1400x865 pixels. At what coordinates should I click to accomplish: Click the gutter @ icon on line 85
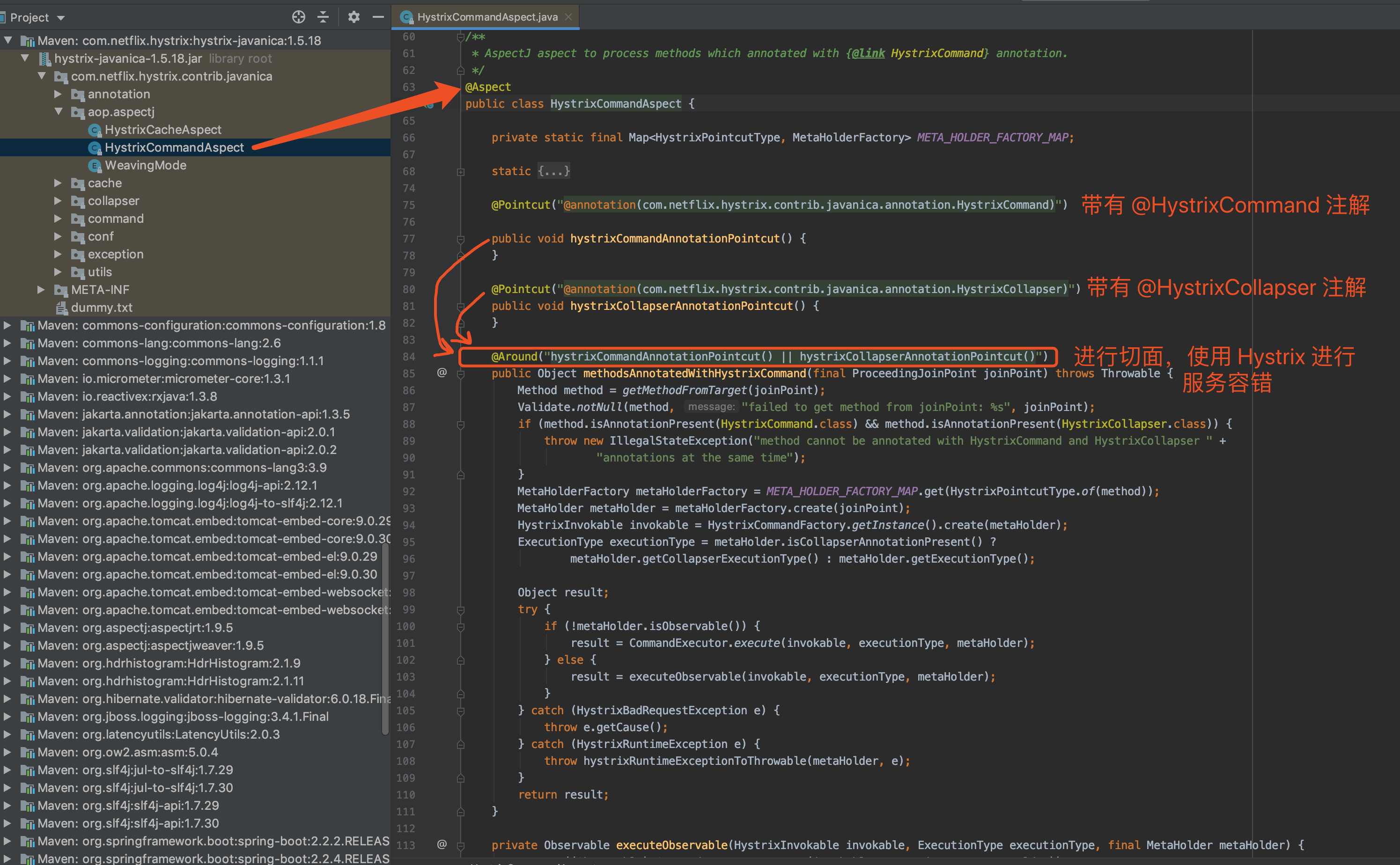(x=442, y=373)
